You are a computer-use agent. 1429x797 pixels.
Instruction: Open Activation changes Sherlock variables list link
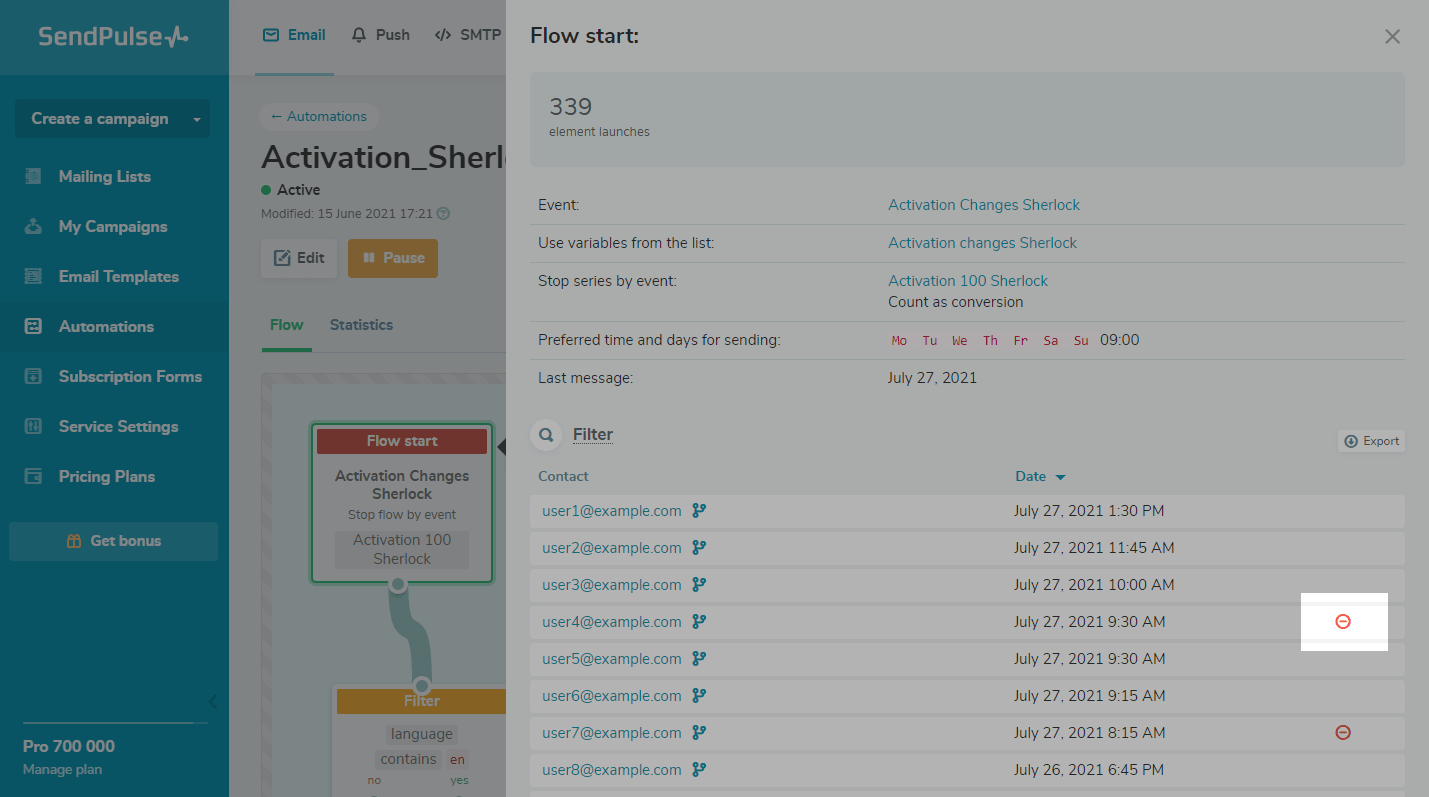pos(983,243)
